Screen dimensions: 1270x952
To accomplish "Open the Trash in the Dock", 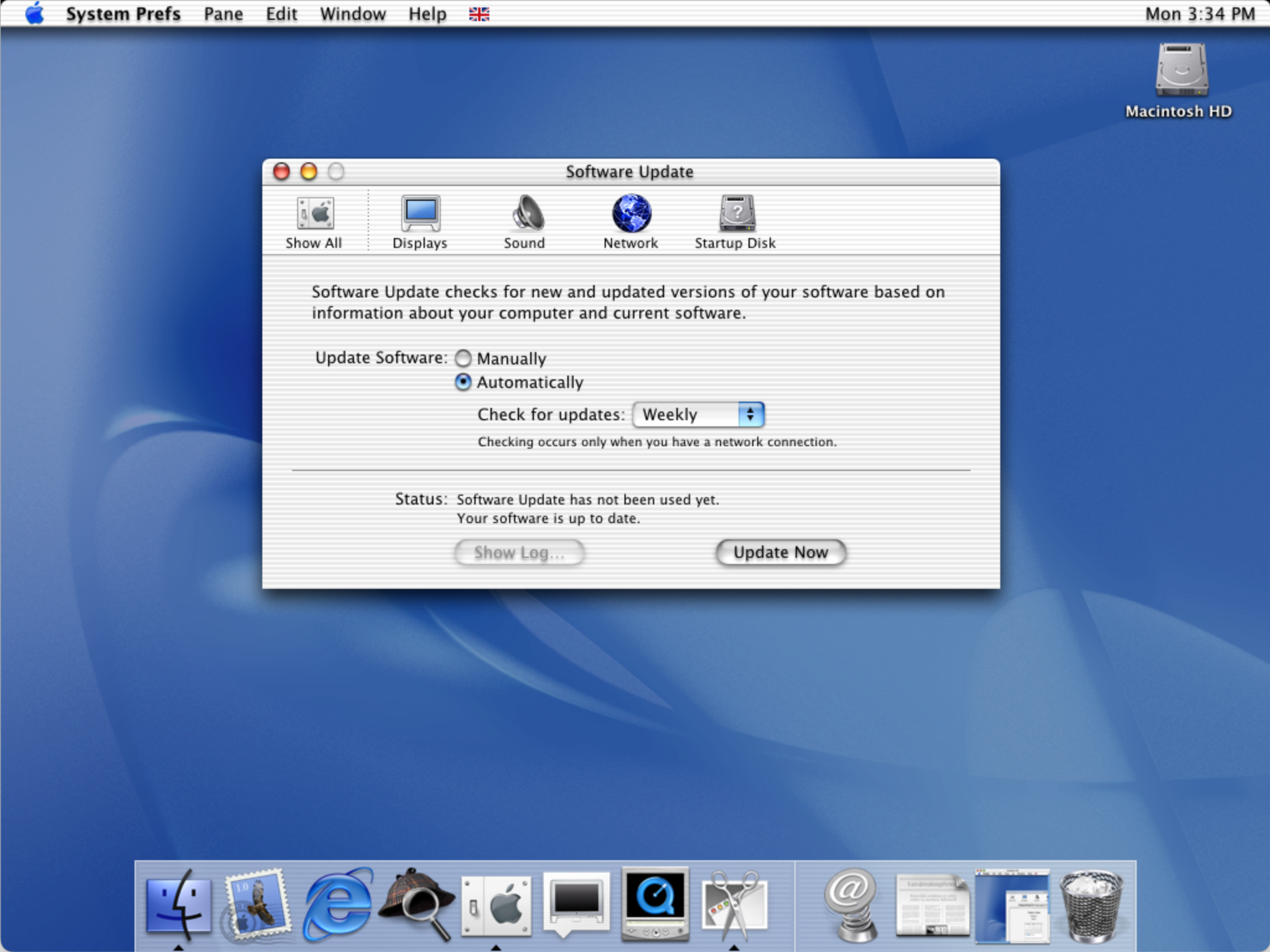I will (1091, 905).
